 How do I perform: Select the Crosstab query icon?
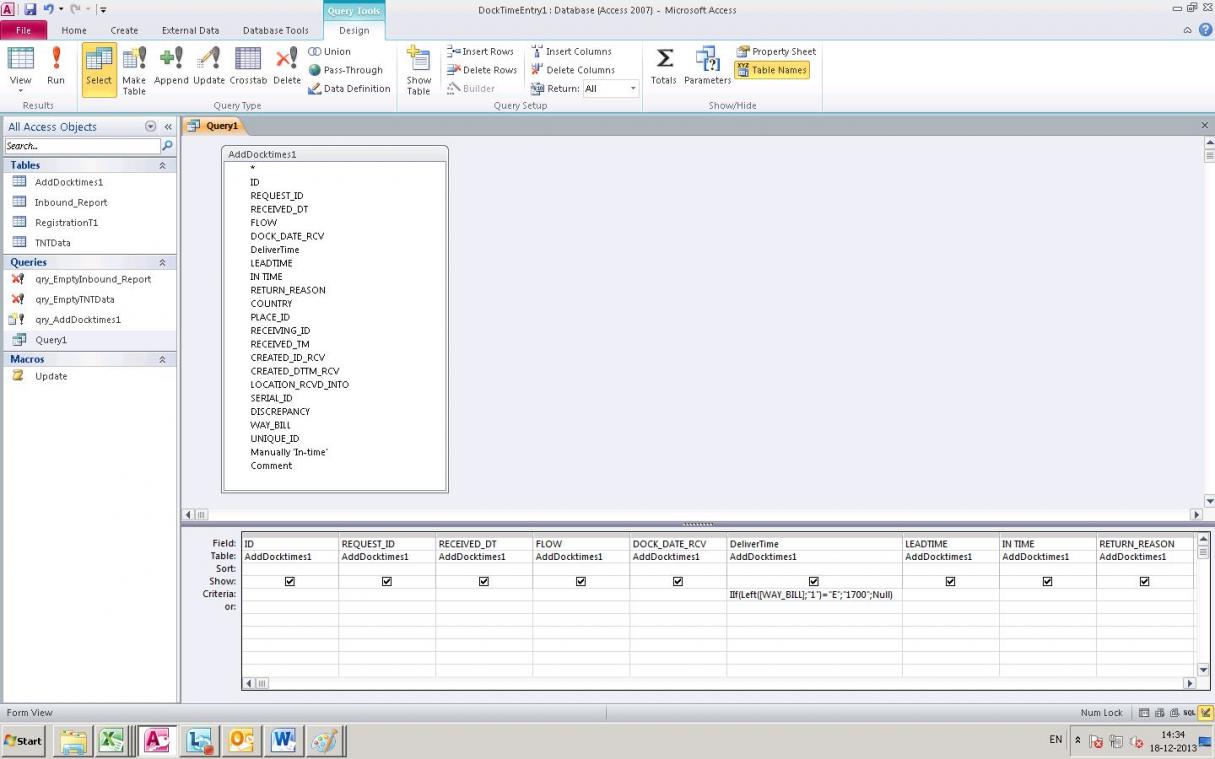pyautogui.click(x=248, y=67)
